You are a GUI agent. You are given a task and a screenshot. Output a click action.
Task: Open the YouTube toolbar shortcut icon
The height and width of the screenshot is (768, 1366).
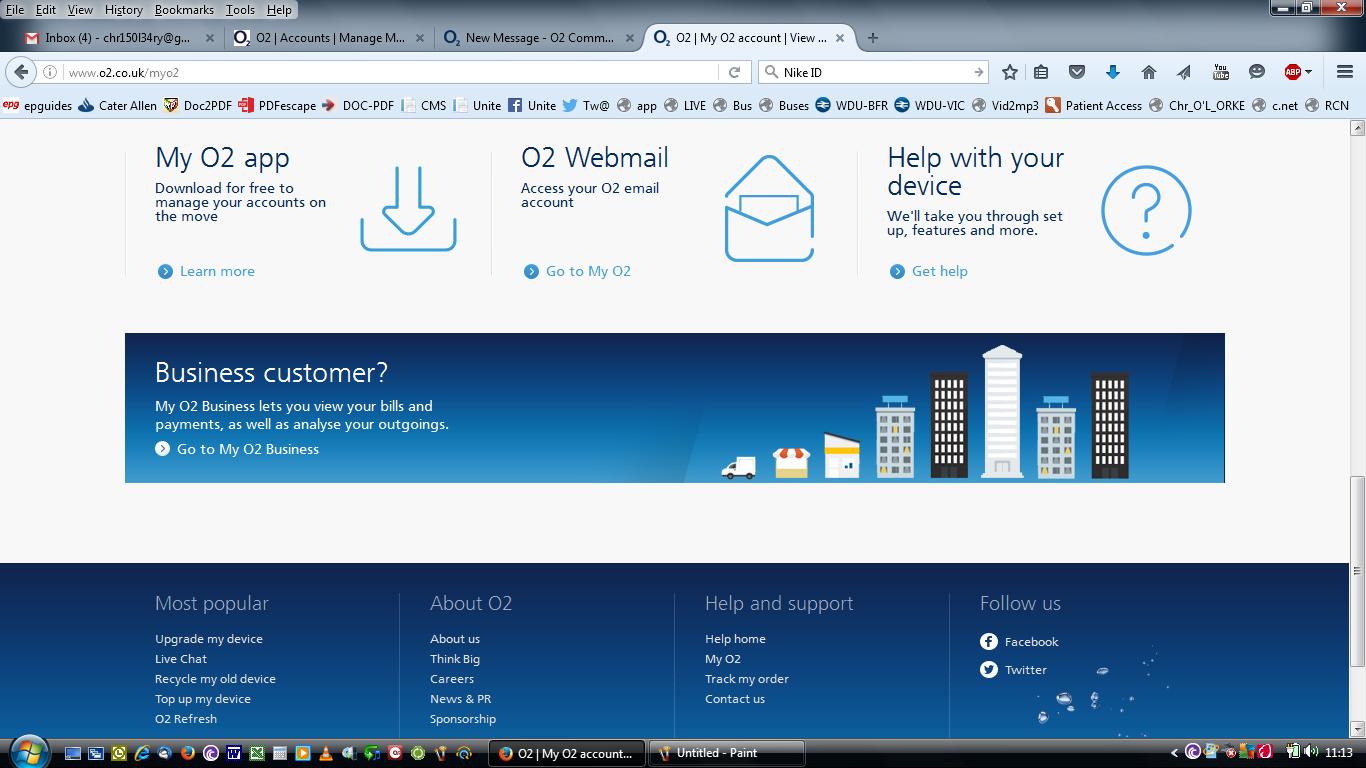tap(1220, 72)
